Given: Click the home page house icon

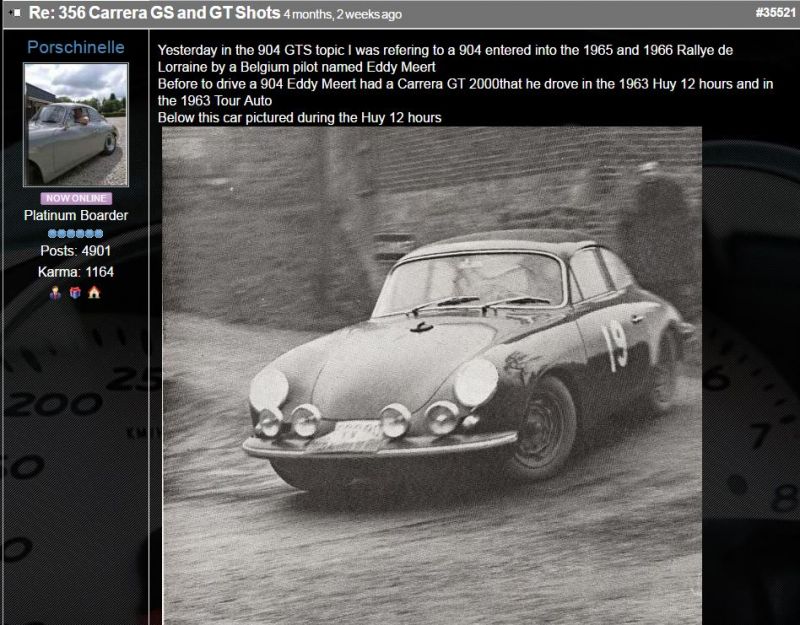Looking at the screenshot, I should pos(94,292).
